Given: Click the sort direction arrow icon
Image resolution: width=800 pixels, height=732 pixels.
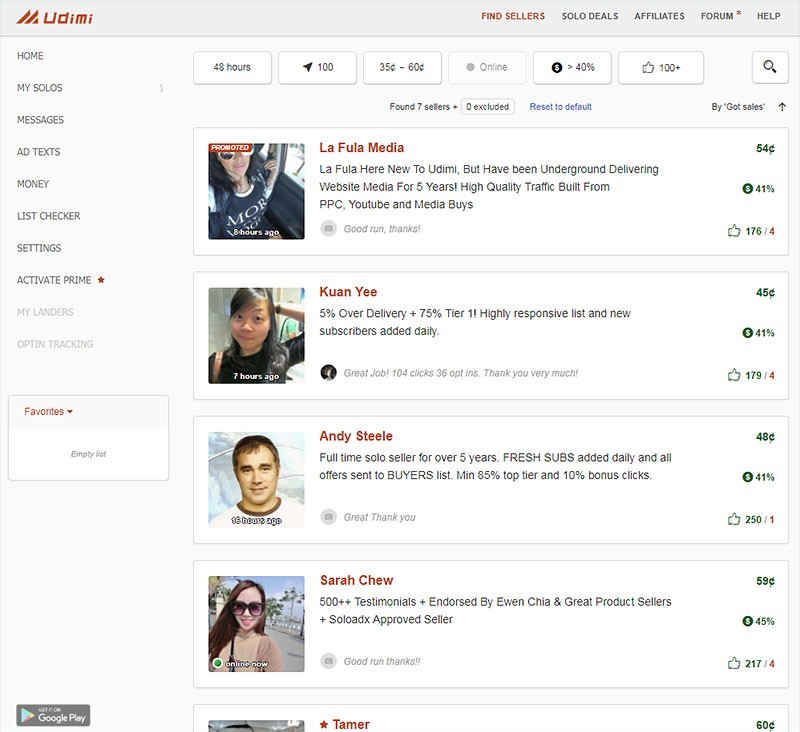Looking at the screenshot, I should (782, 107).
